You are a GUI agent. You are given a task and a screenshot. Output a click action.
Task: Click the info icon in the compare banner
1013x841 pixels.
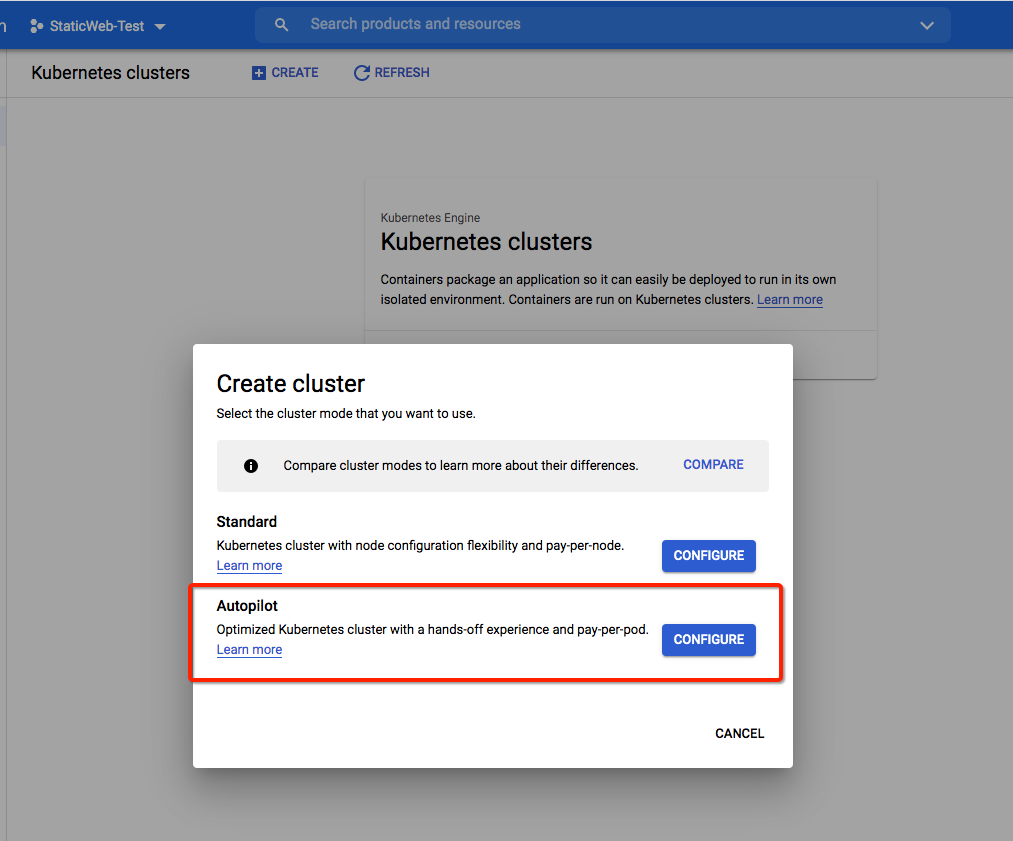(251, 465)
